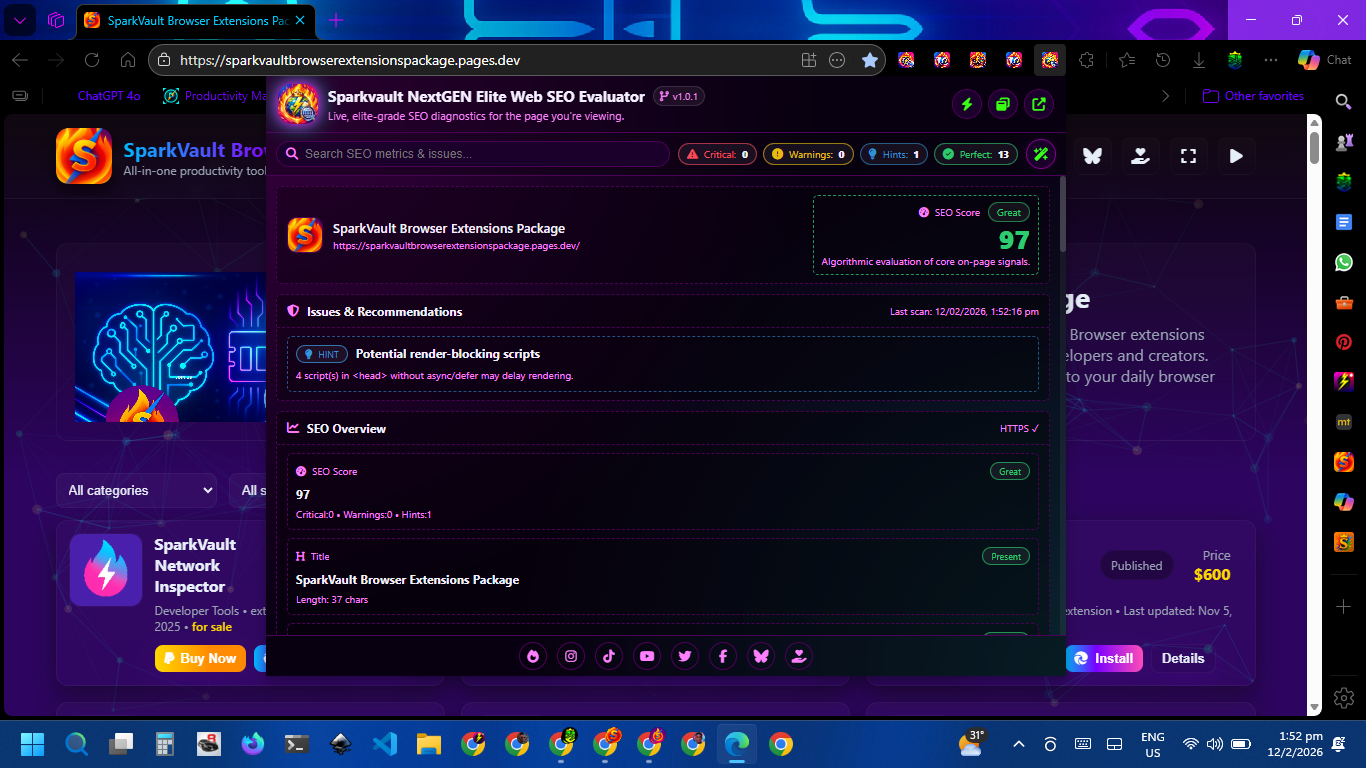The width and height of the screenshot is (1366, 768).
Task: Click the Details button
Action: (x=1182, y=658)
